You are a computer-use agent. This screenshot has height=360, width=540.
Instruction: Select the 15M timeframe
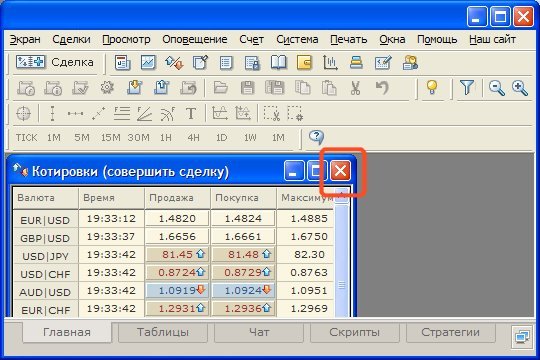[110, 138]
